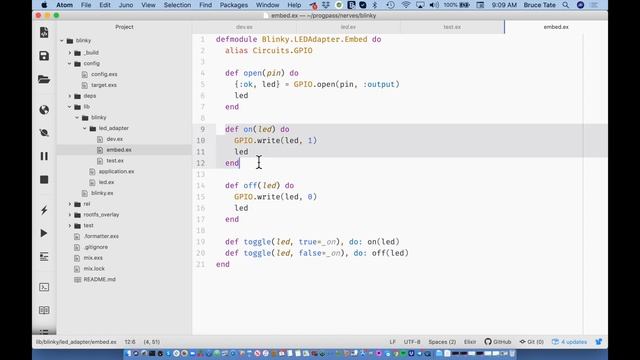Open config.exs in the tree
Viewport: 640px width, 360px height.
coord(104,74)
